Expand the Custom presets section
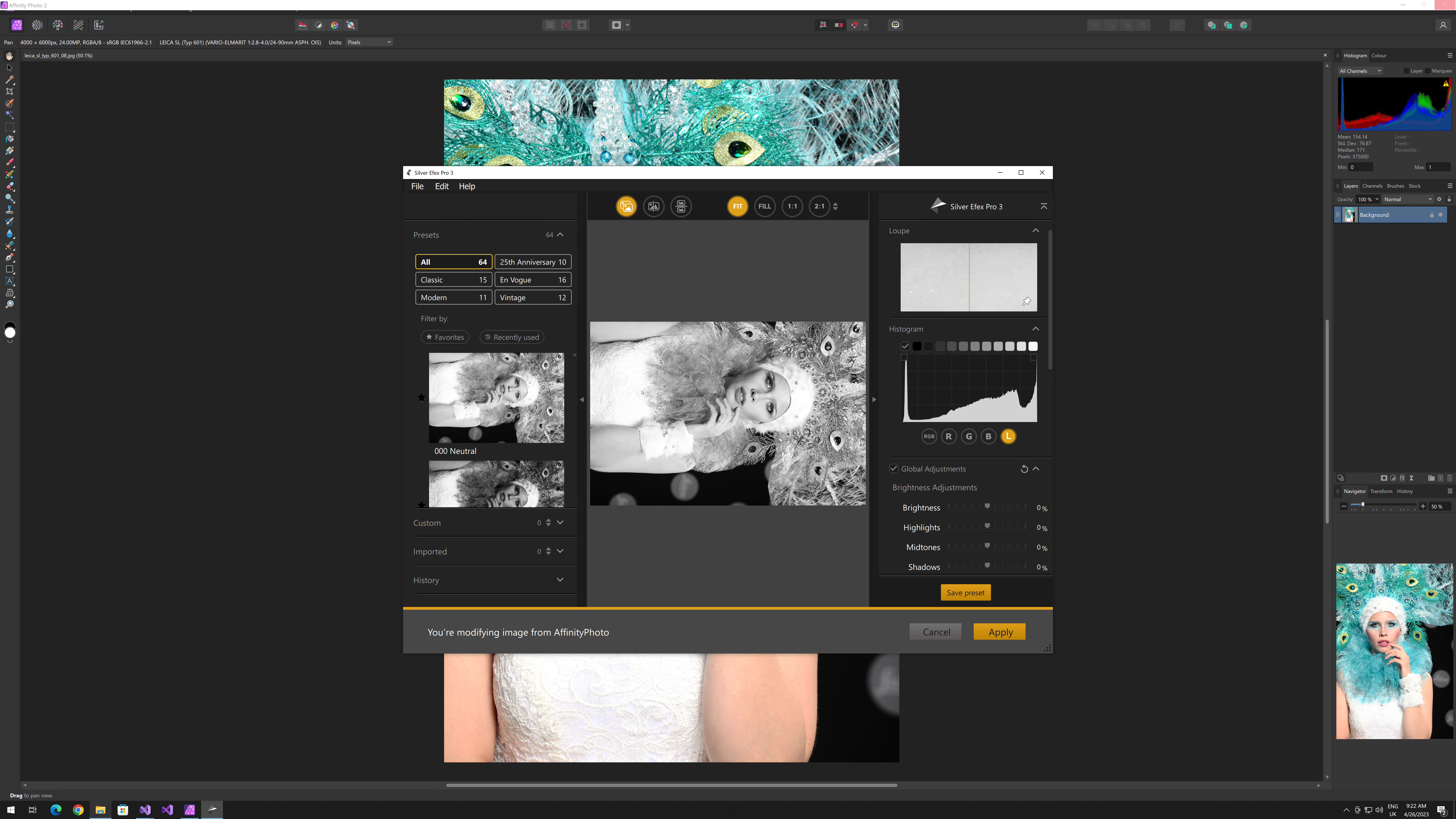The height and width of the screenshot is (819, 1456). 560,523
